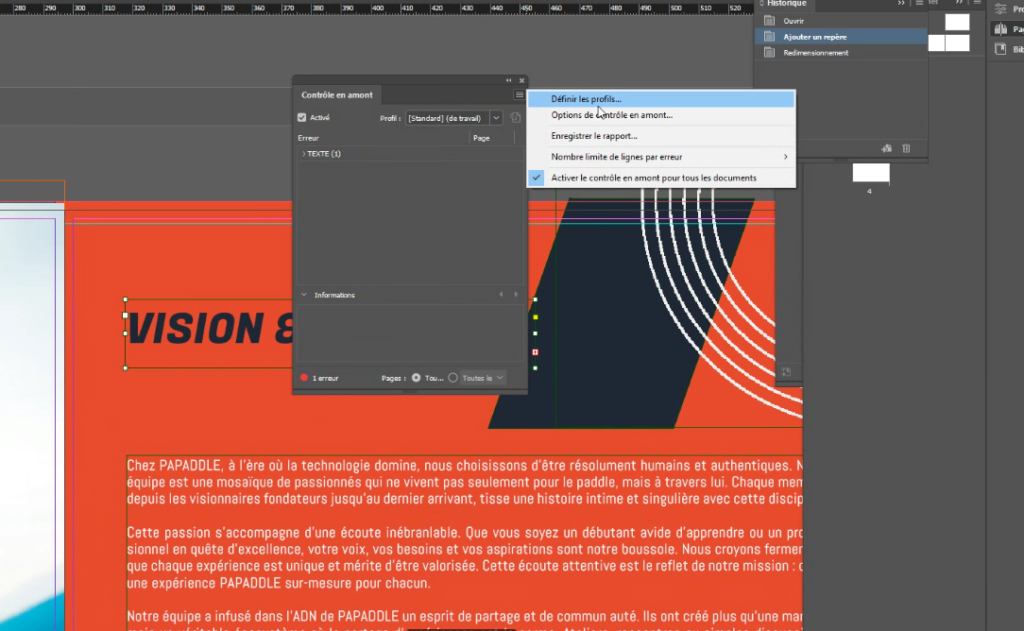Open the Pages panel icon in the right dock

[x=1001, y=29]
